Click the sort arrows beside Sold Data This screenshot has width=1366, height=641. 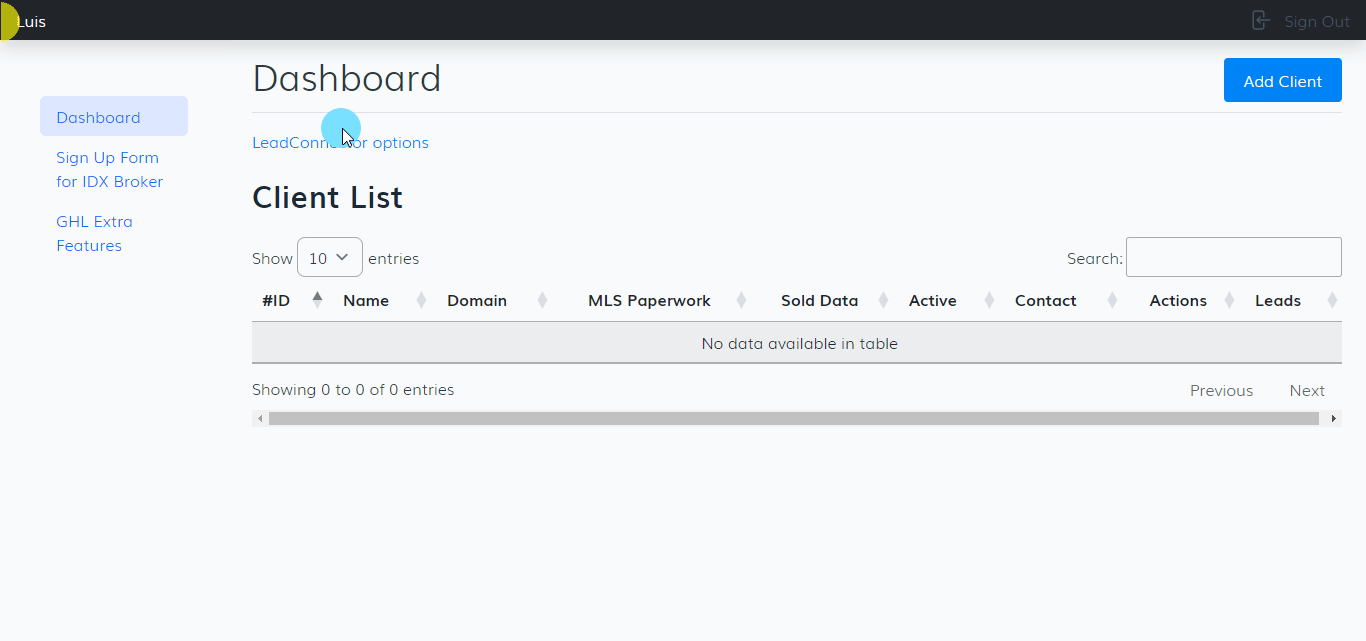pos(883,300)
